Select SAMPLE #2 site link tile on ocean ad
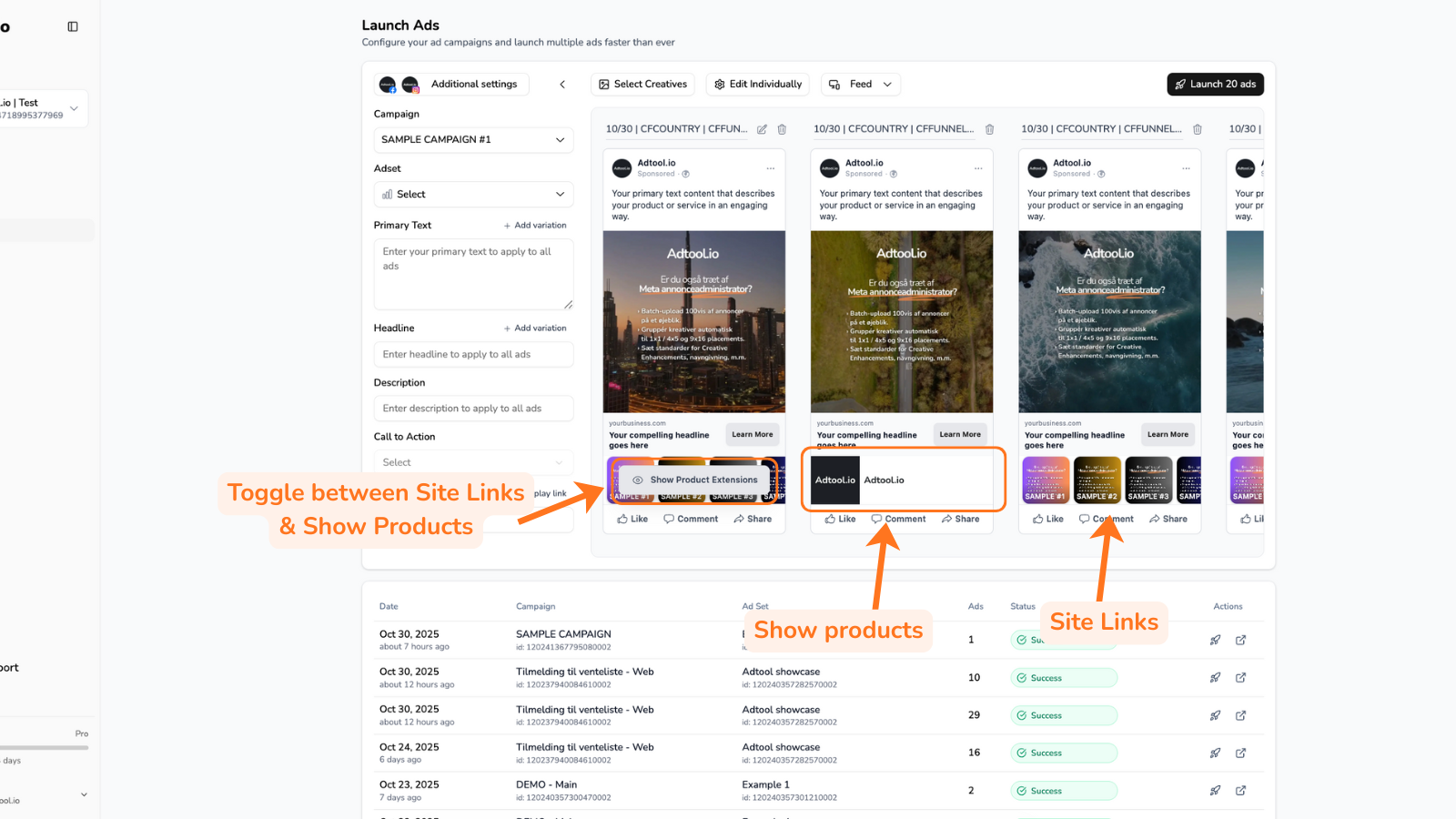Image resolution: width=1456 pixels, height=819 pixels. [x=1097, y=480]
